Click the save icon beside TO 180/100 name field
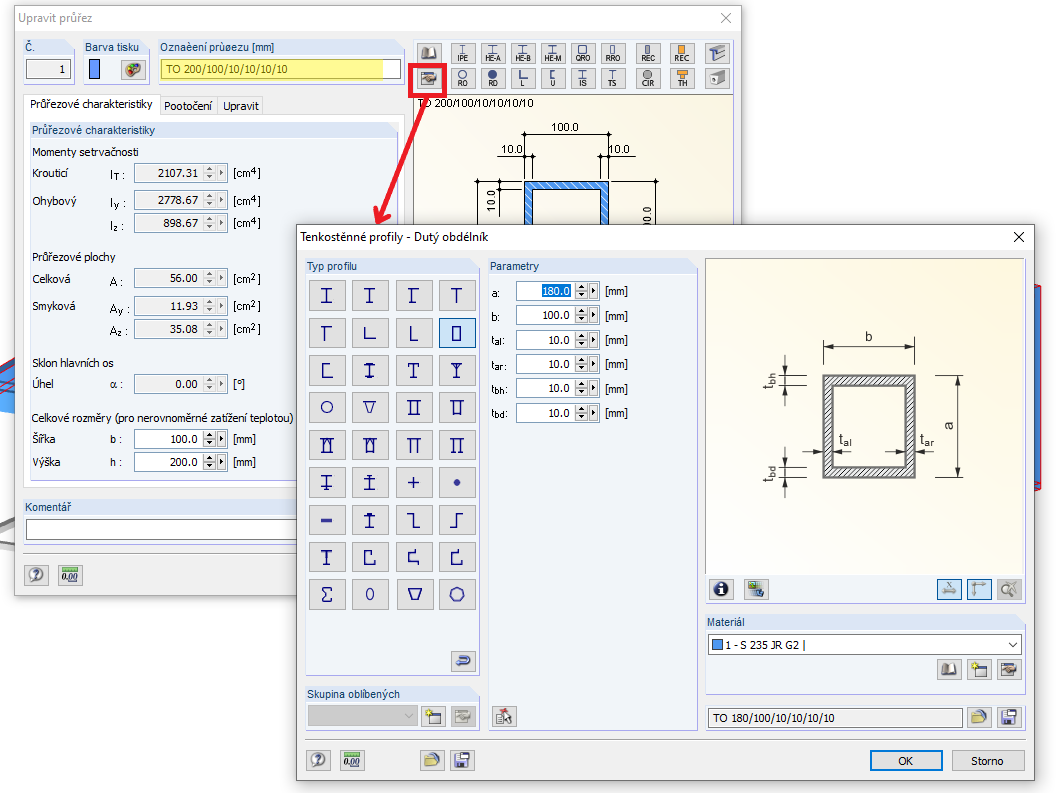 point(1009,717)
